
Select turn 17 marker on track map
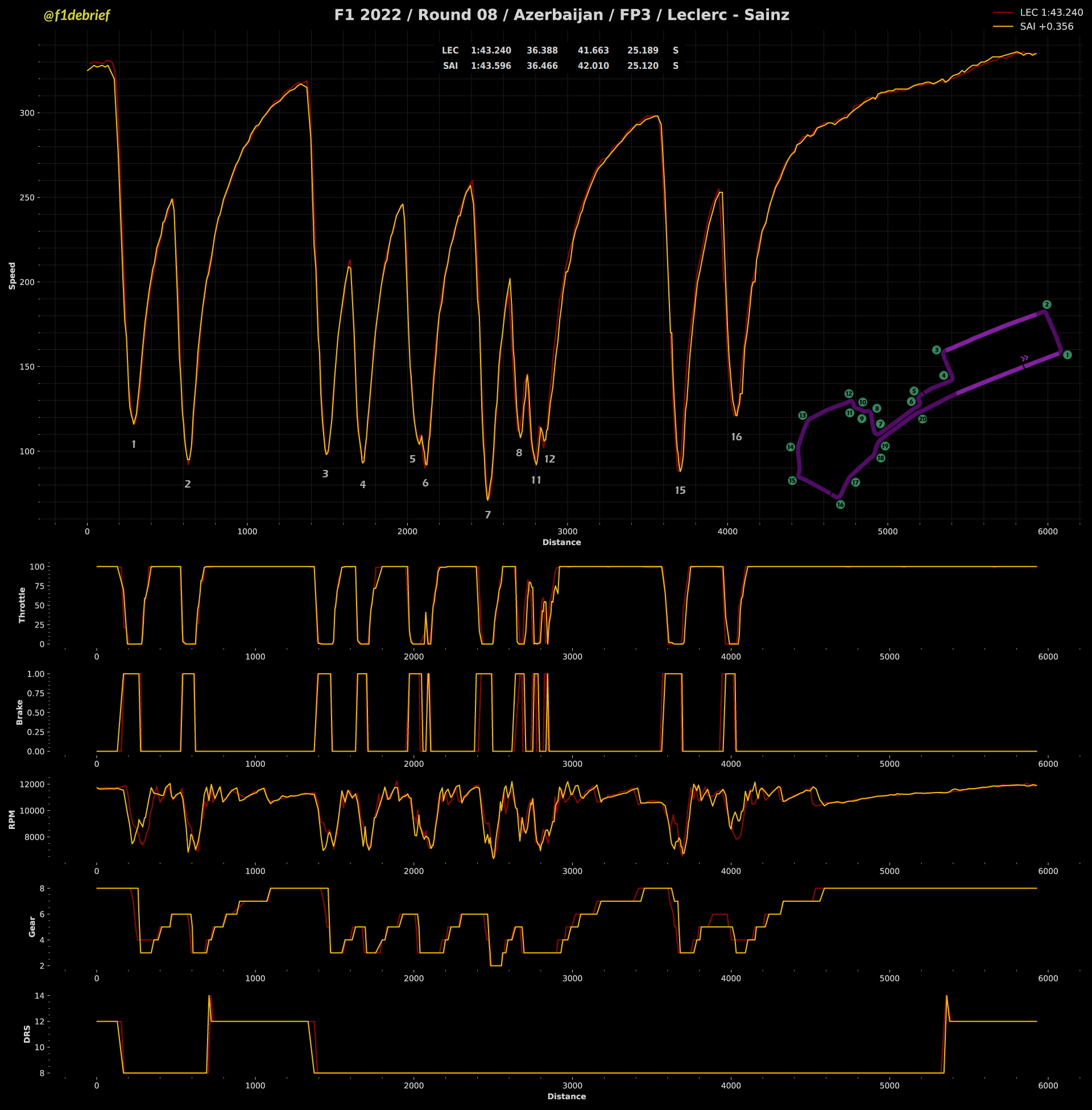coord(855,482)
